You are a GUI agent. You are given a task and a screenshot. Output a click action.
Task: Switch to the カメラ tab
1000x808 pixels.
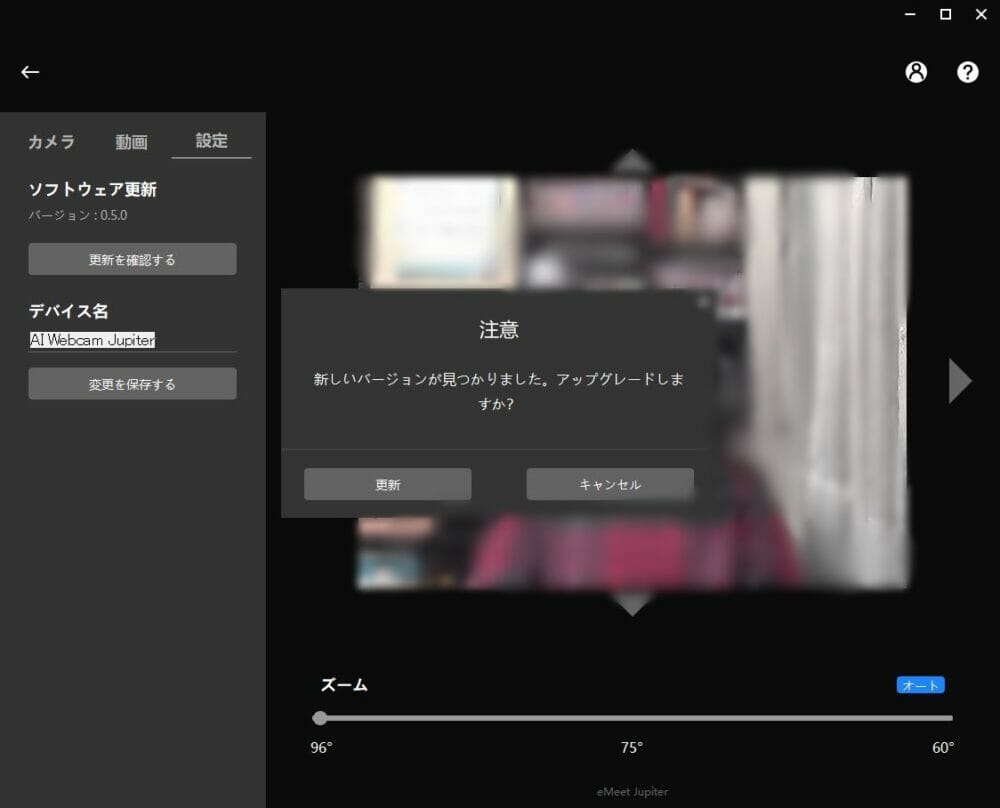(x=51, y=142)
